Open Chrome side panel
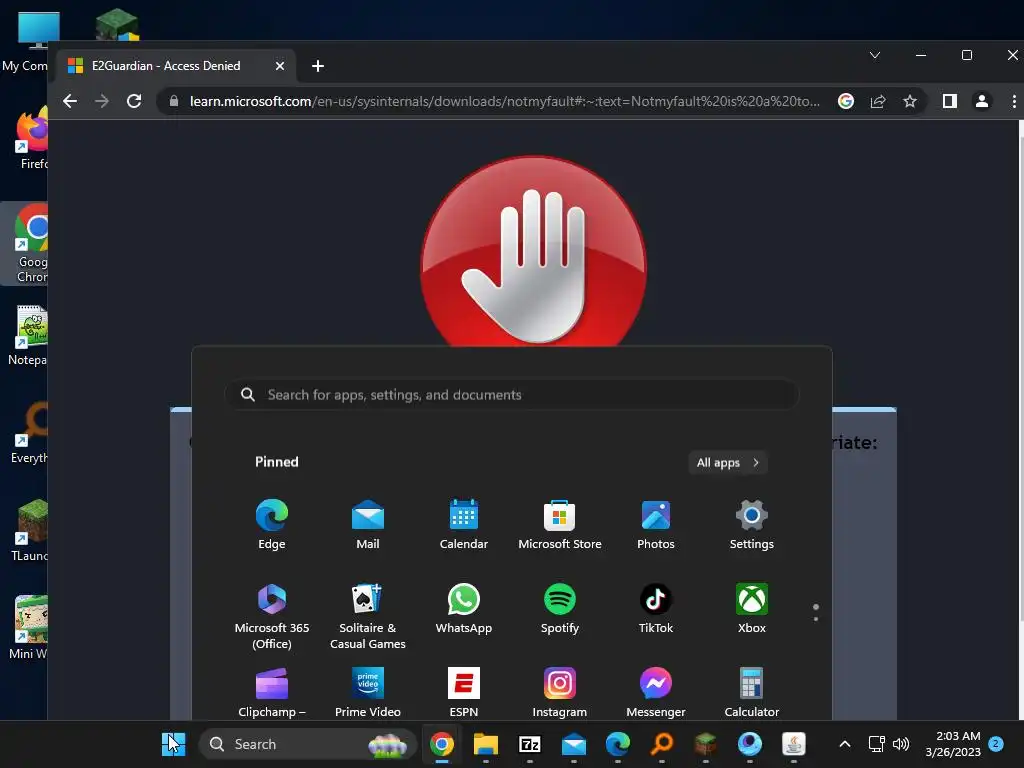 coord(950,101)
